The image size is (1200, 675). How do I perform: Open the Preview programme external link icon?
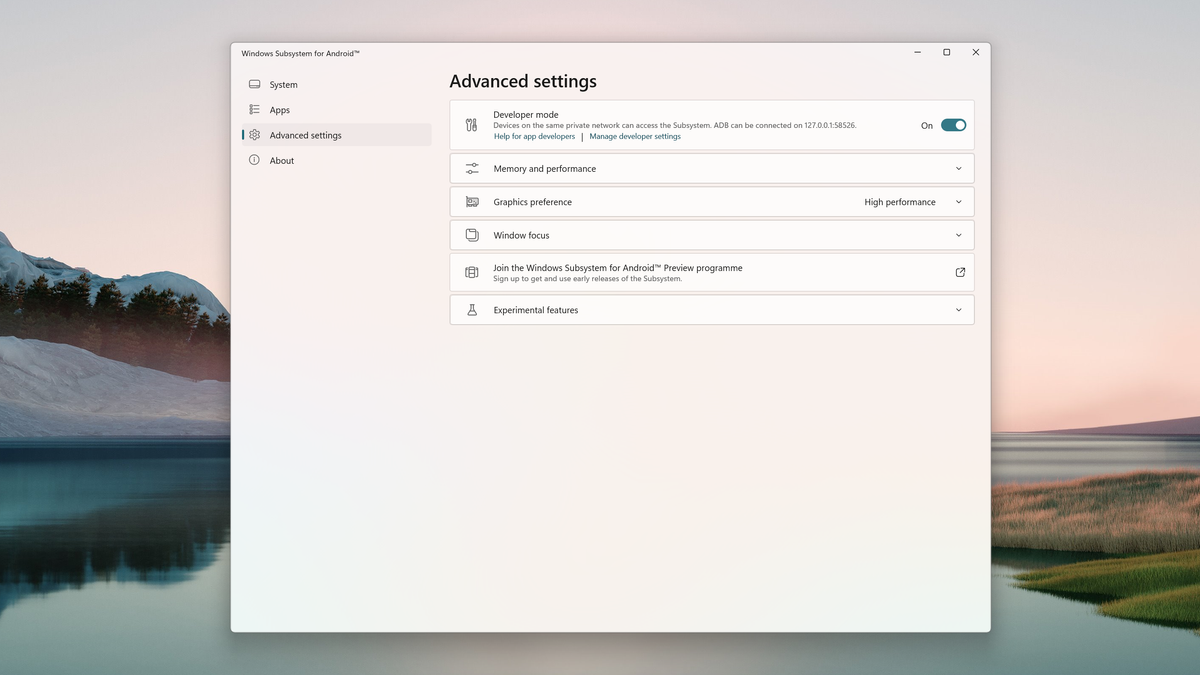(959, 271)
